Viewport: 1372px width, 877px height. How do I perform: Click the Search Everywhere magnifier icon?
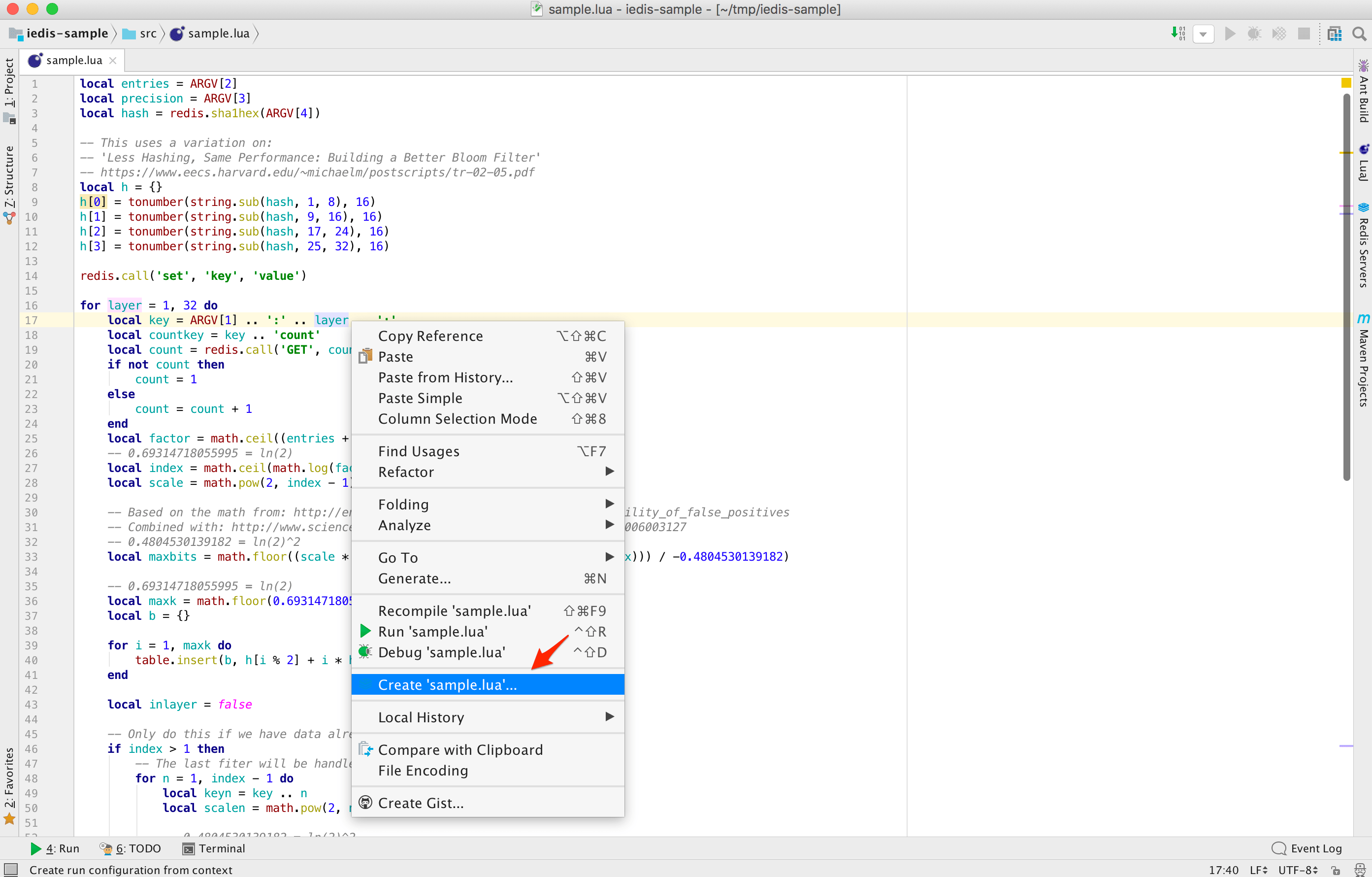click(x=1360, y=34)
